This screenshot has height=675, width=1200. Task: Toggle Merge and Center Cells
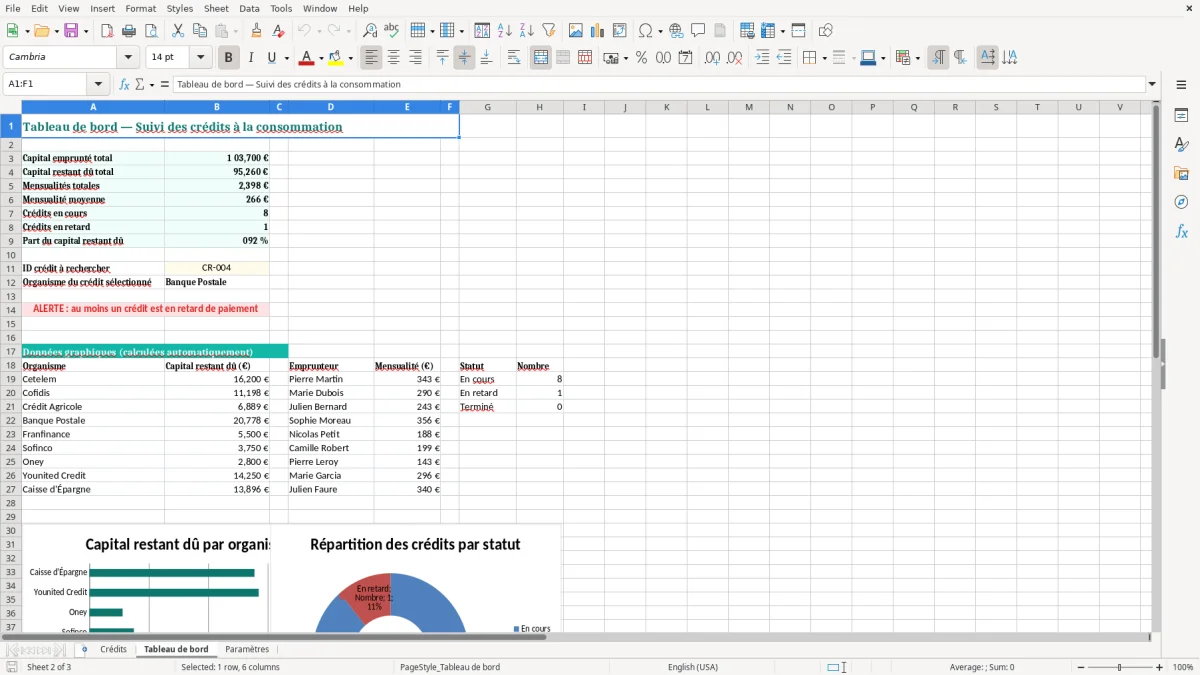coord(541,58)
